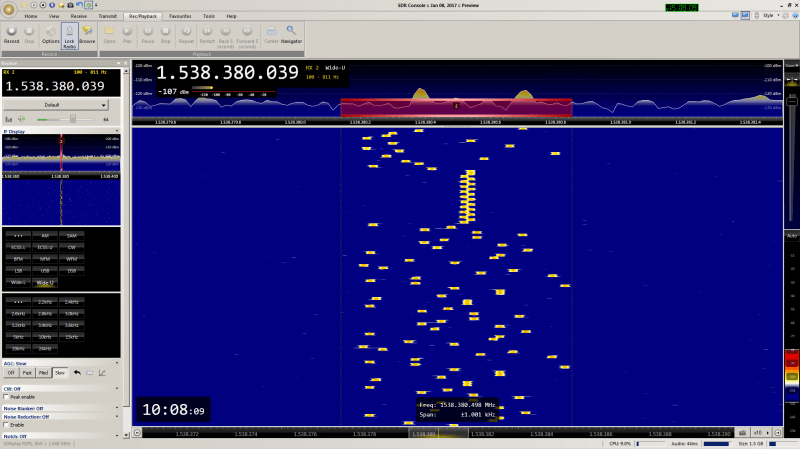
Task: Collapse the CW section arrow
Action: coord(117,388)
